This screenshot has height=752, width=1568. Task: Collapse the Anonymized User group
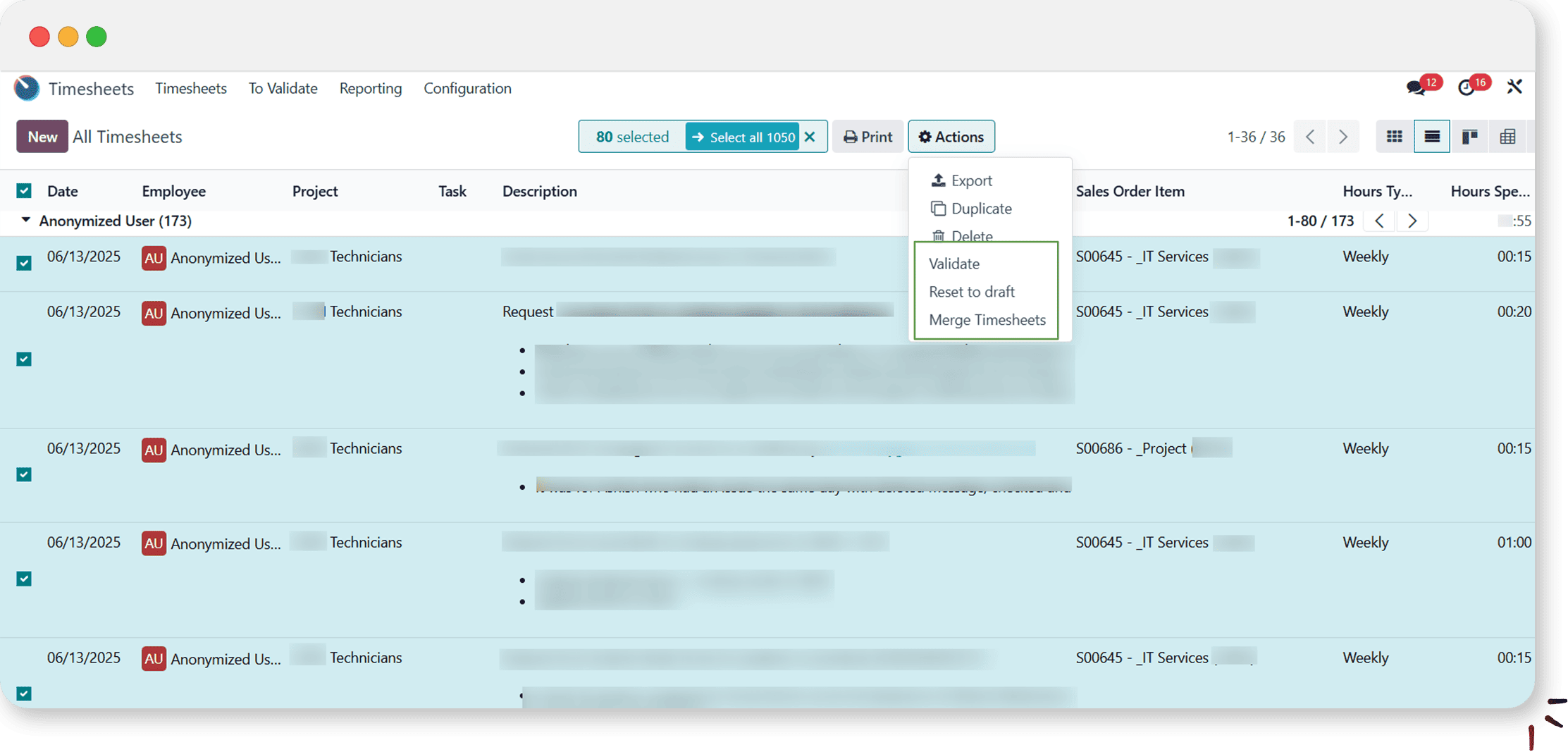coord(26,221)
